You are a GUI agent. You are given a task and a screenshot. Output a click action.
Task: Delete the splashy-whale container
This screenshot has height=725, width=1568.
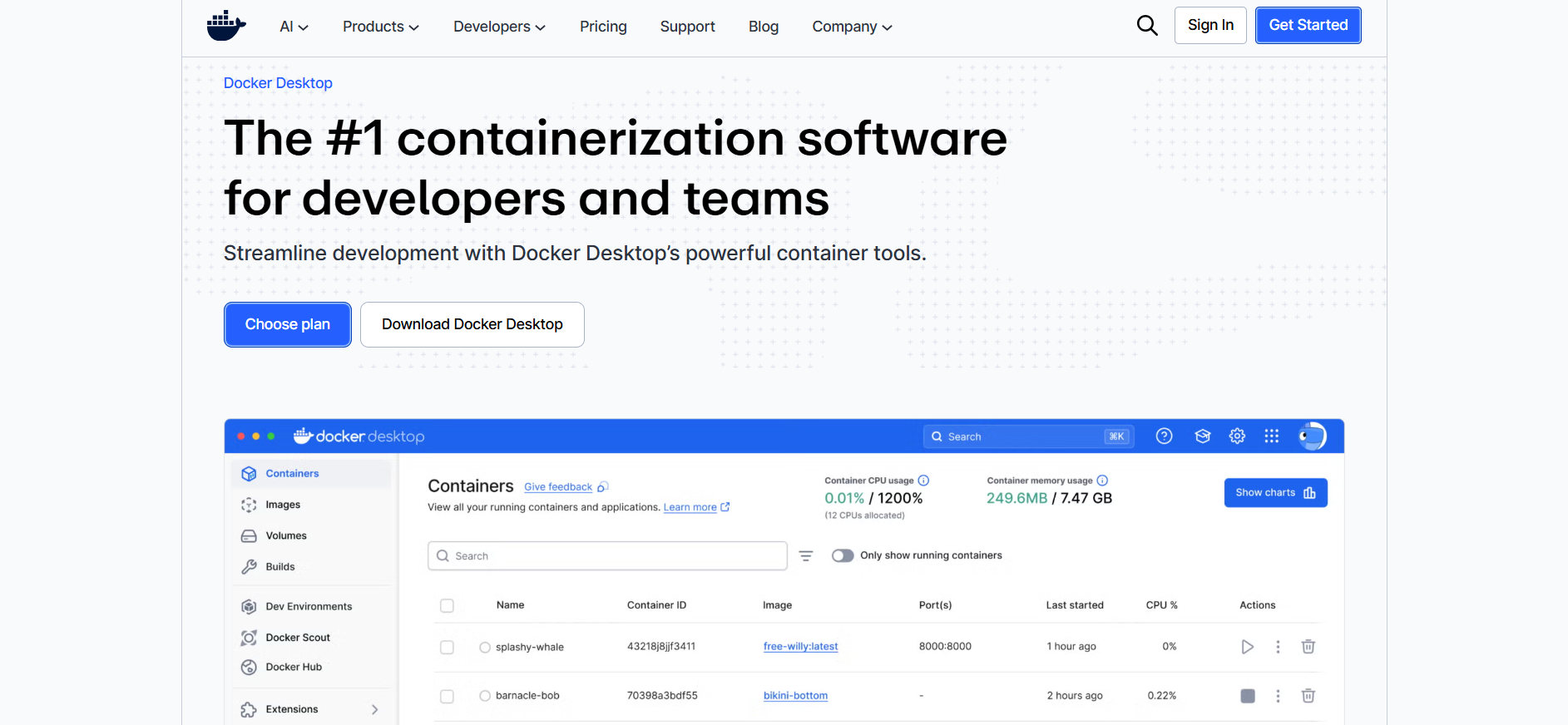(1308, 647)
